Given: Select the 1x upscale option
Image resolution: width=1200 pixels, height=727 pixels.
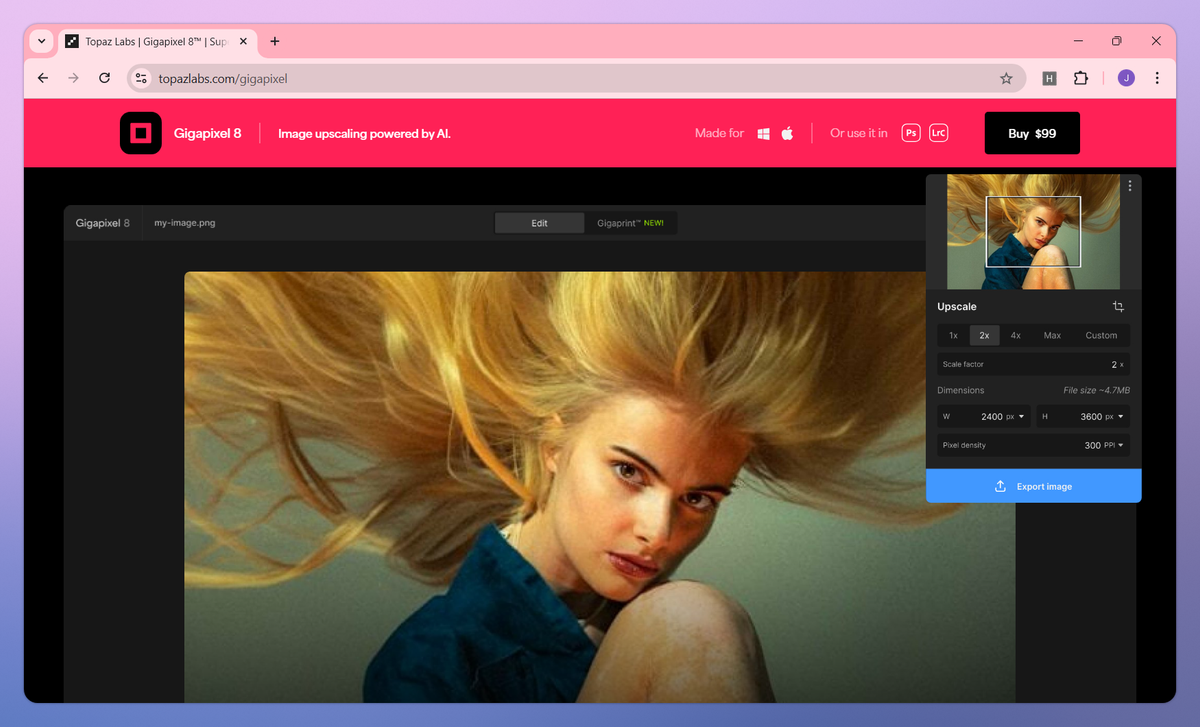Looking at the screenshot, I should (953, 335).
